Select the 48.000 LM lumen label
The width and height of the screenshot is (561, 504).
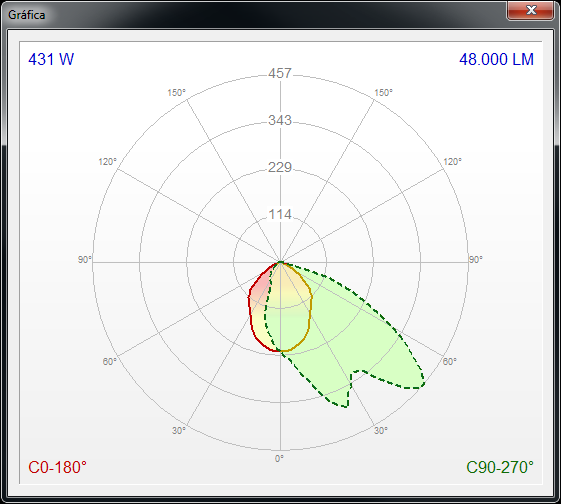tap(496, 59)
